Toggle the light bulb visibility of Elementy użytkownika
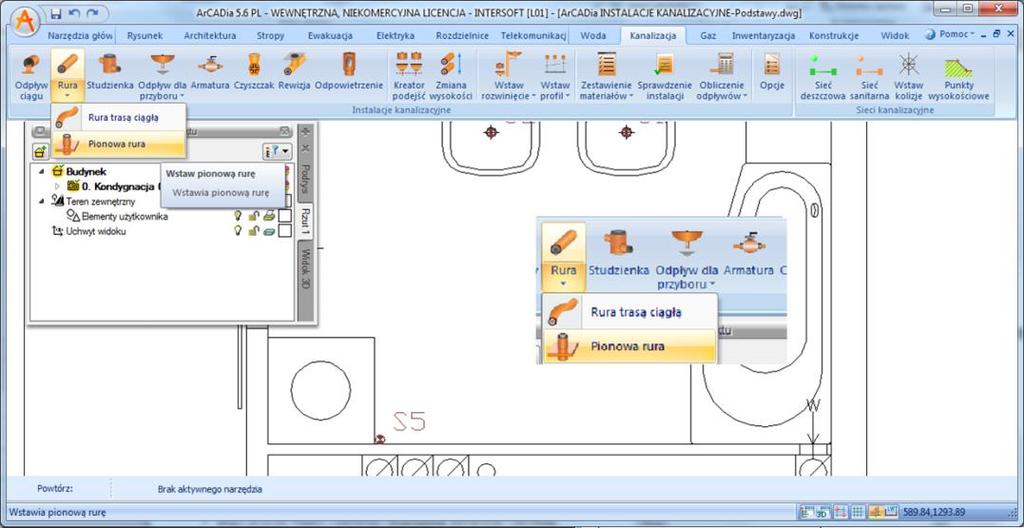This screenshot has height=528, width=1024. tap(238, 216)
